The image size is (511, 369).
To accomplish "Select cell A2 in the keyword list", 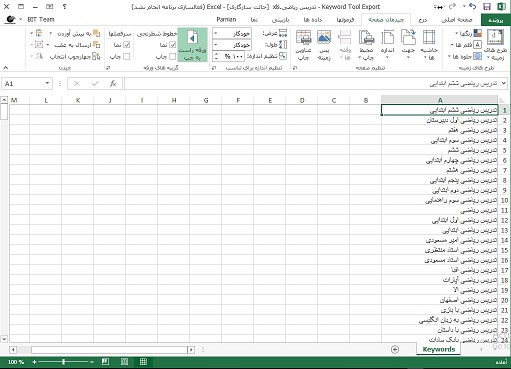I will [x=440, y=120].
